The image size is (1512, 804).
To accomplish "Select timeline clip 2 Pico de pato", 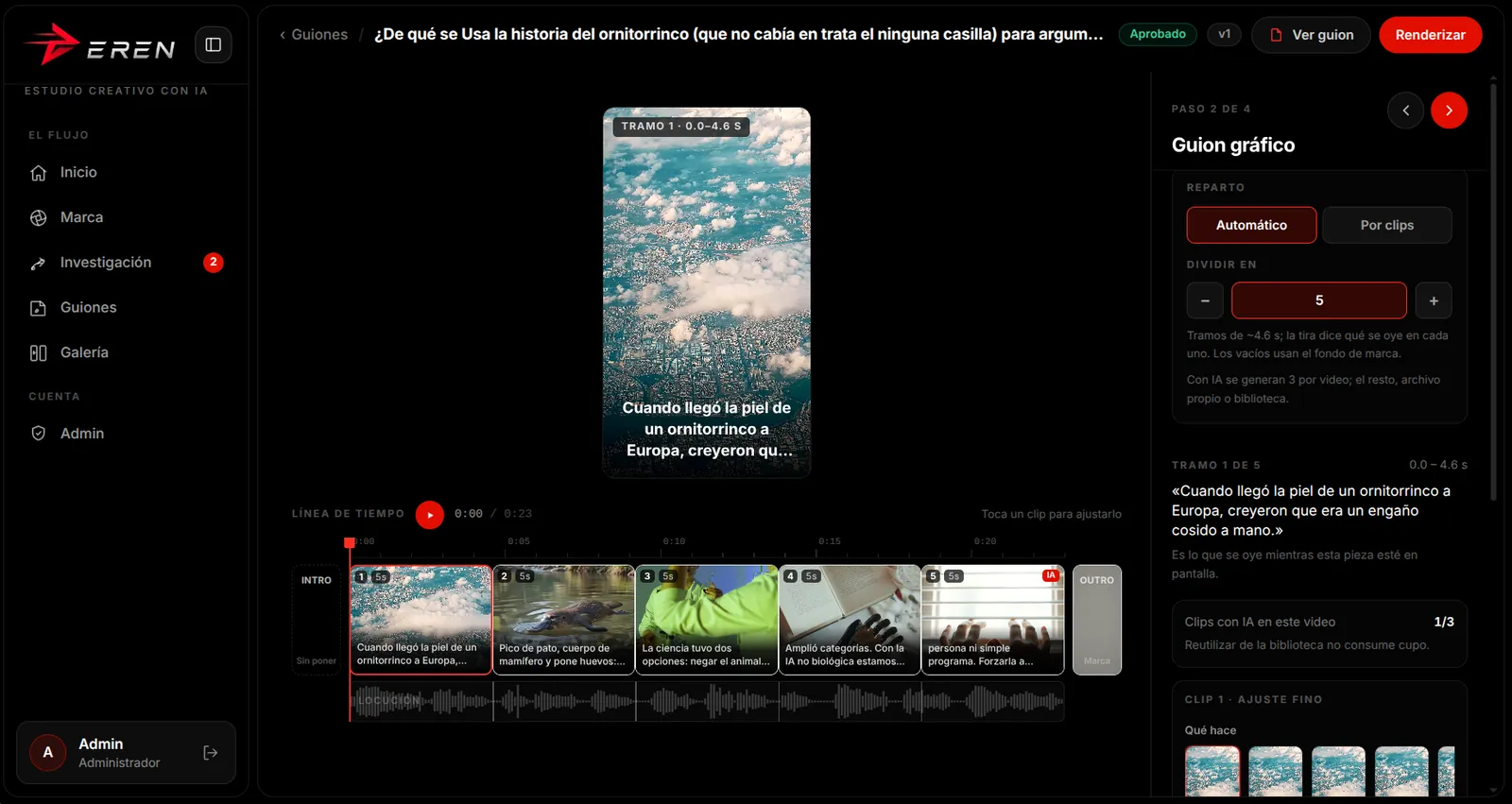I will coord(563,620).
